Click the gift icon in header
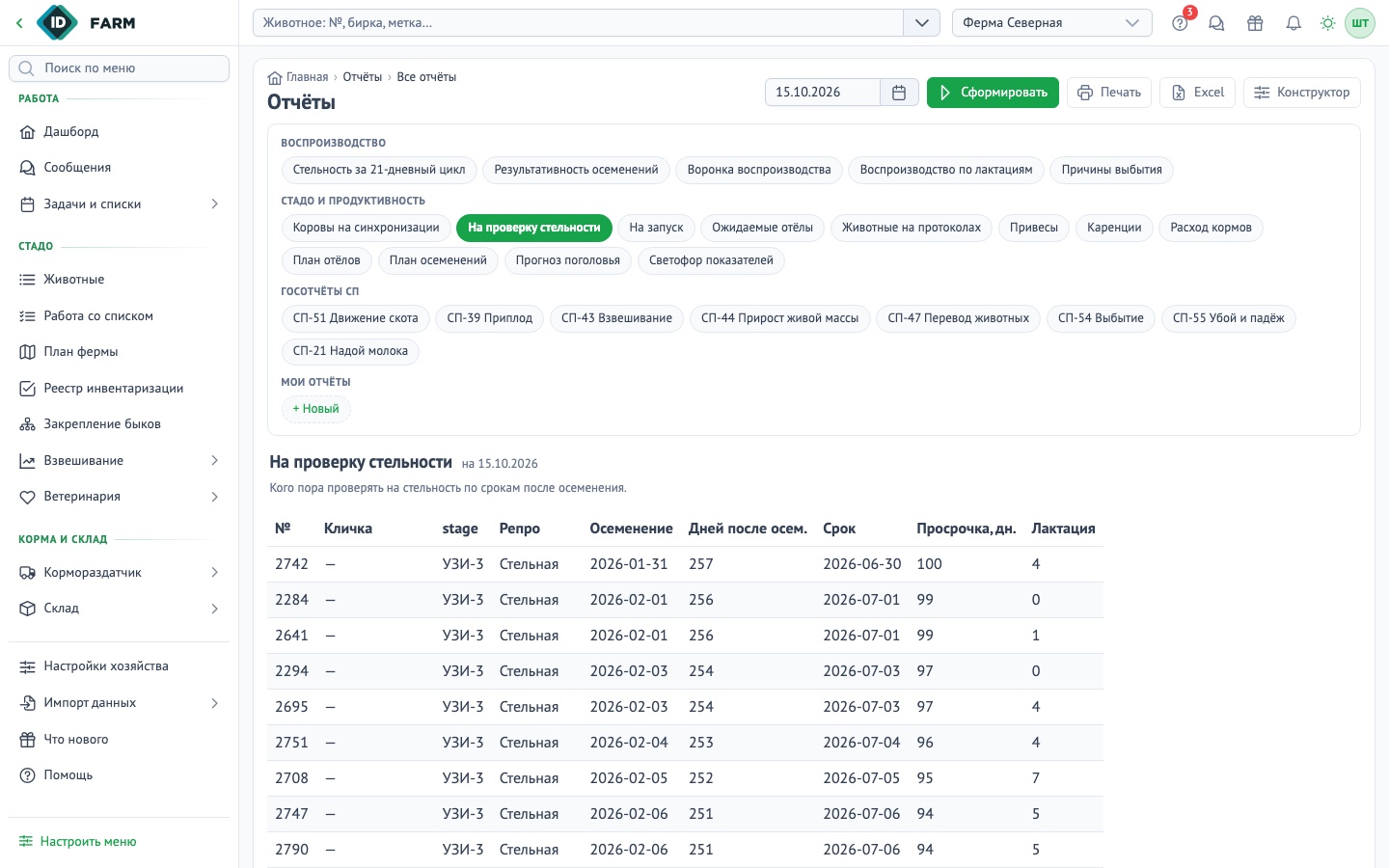 point(1255,23)
